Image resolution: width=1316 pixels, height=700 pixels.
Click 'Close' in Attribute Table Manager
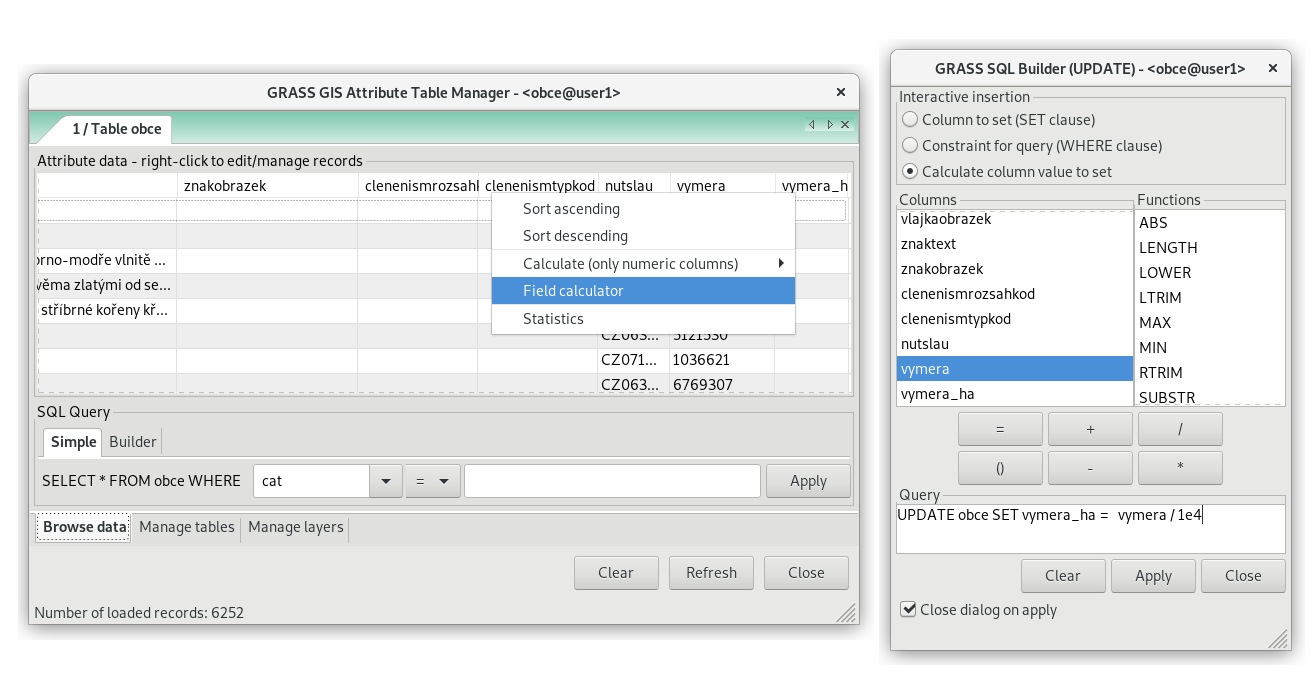pos(806,573)
